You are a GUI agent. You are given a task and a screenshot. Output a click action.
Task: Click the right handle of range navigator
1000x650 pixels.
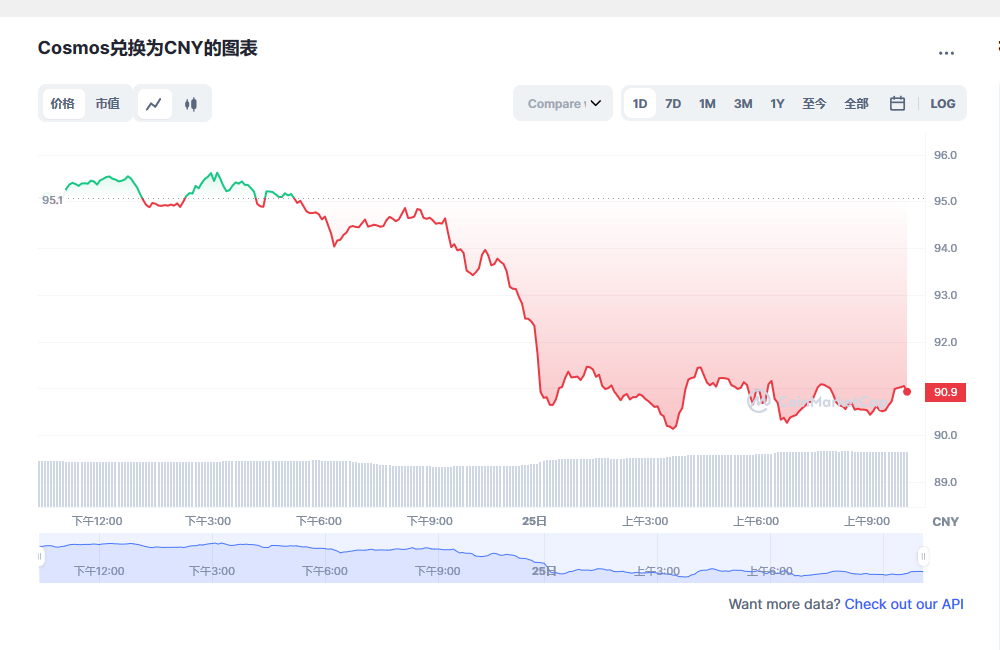[x=923, y=556]
